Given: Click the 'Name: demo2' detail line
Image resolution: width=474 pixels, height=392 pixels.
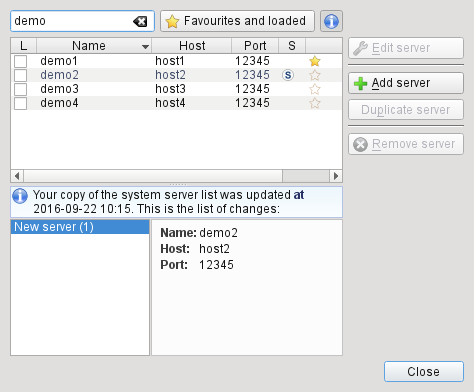Looking at the screenshot, I should [x=199, y=233].
